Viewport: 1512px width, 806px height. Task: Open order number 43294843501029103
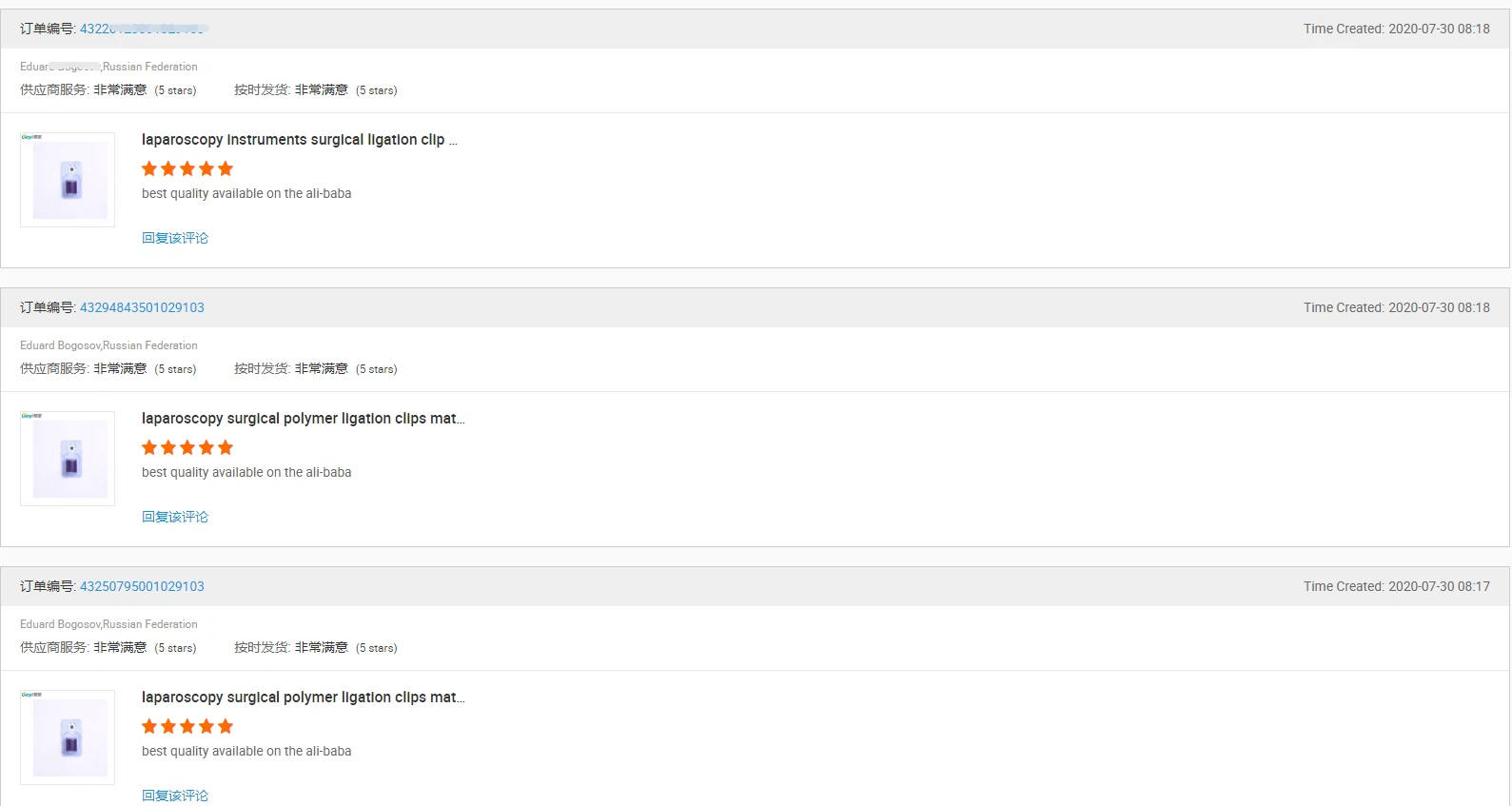142,307
